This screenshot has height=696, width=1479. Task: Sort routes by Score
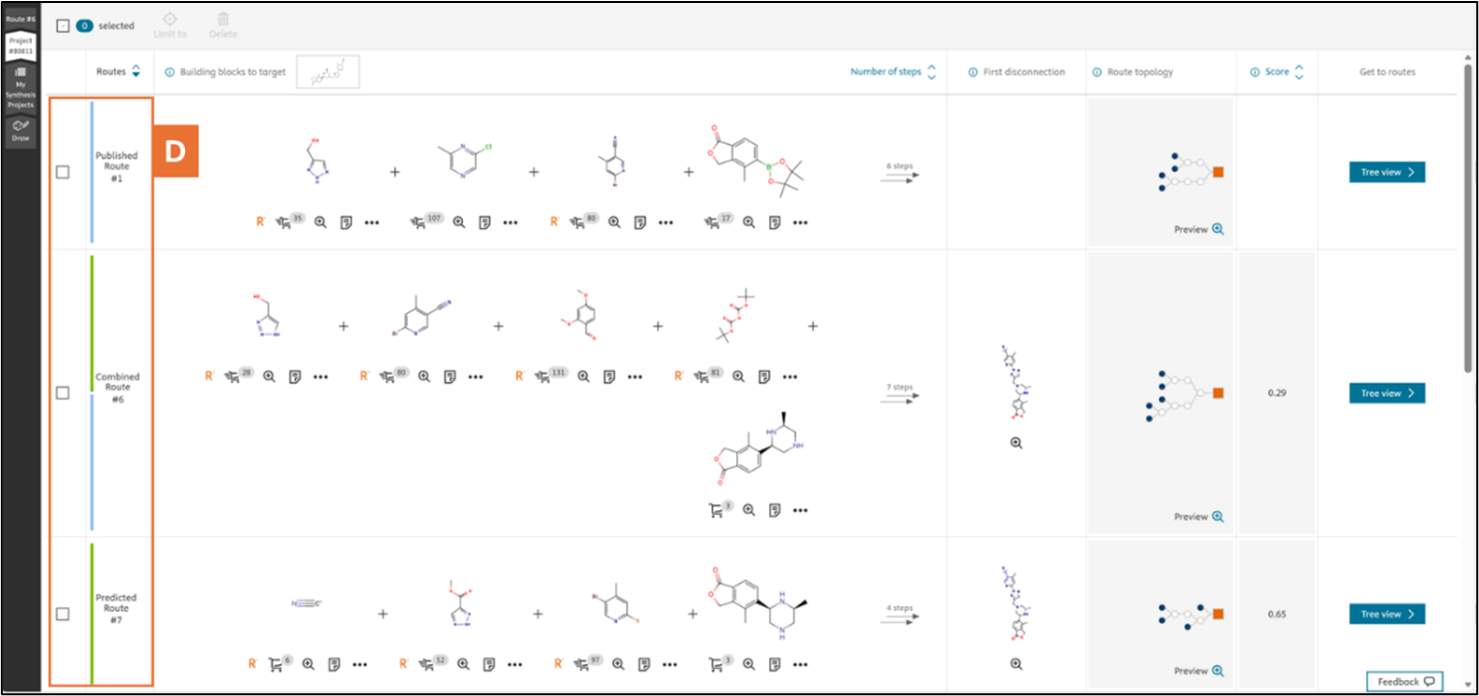click(x=1299, y=72)
